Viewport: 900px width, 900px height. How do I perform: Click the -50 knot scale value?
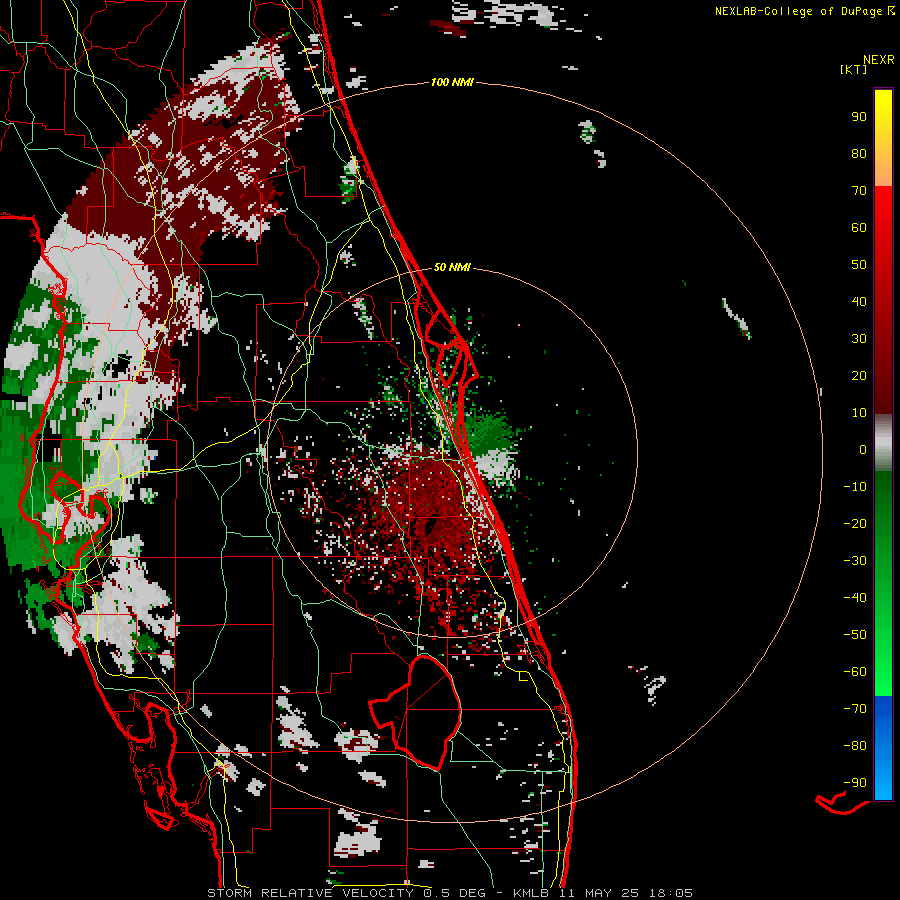[x=855, y=635]
